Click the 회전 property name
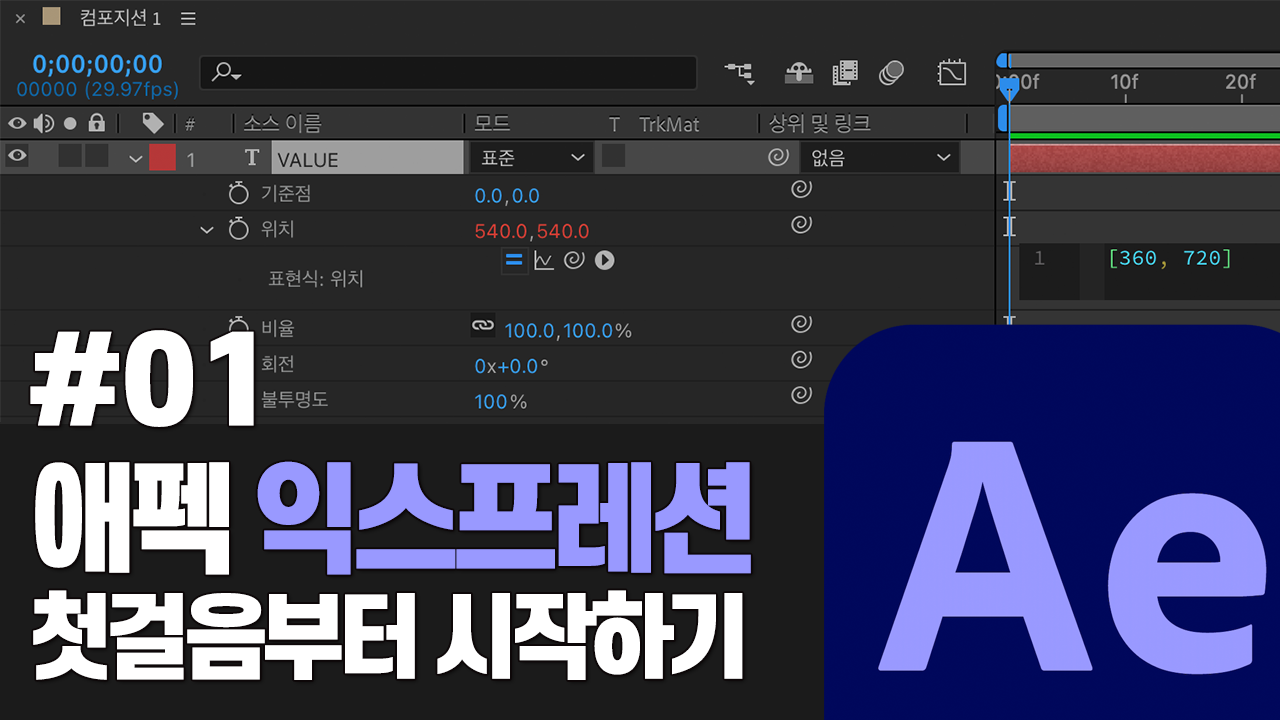1280x720 pixels. coord(278,364)
